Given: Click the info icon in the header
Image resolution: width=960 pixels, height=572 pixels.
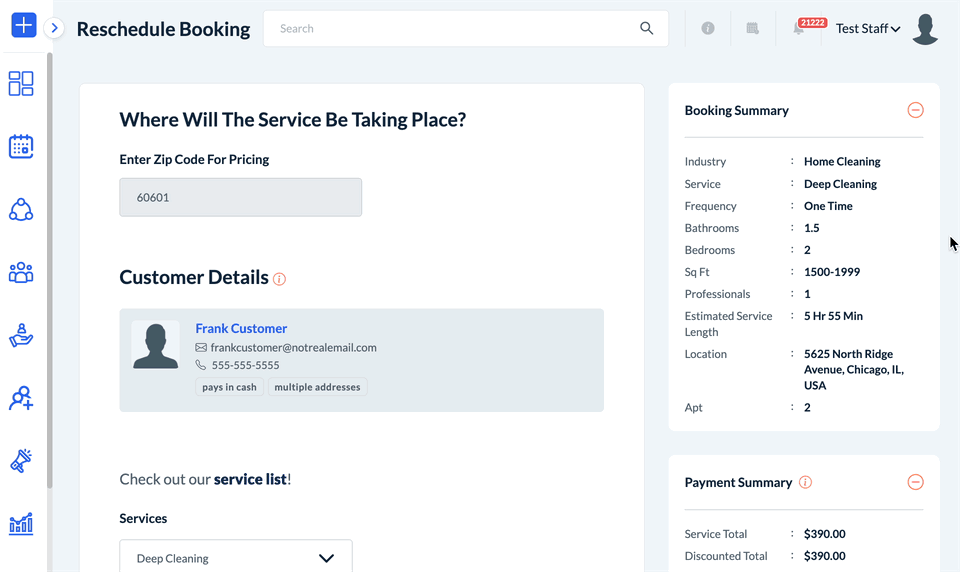Looking at the screenshot, I should 708,29.
